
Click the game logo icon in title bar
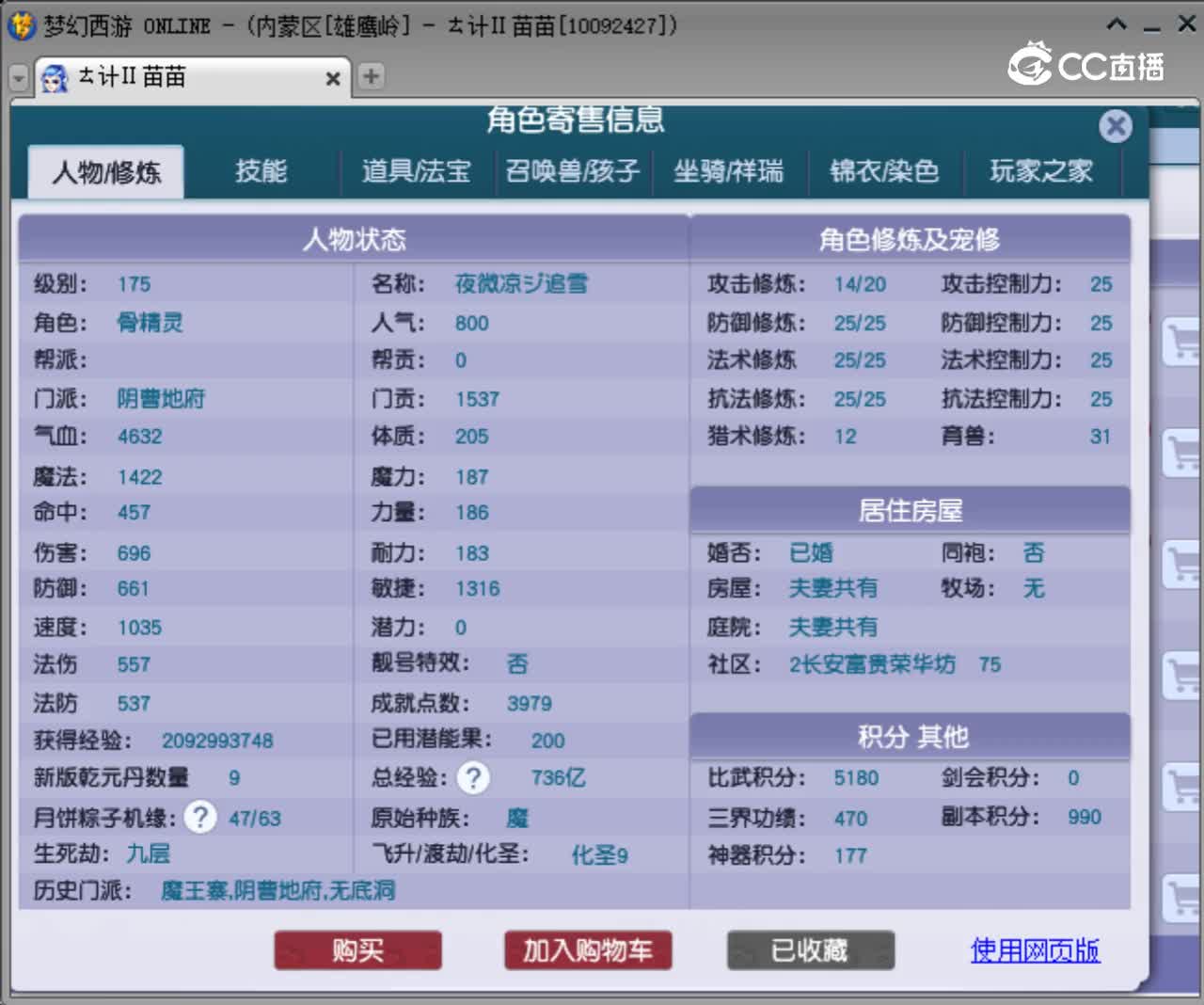21,25
